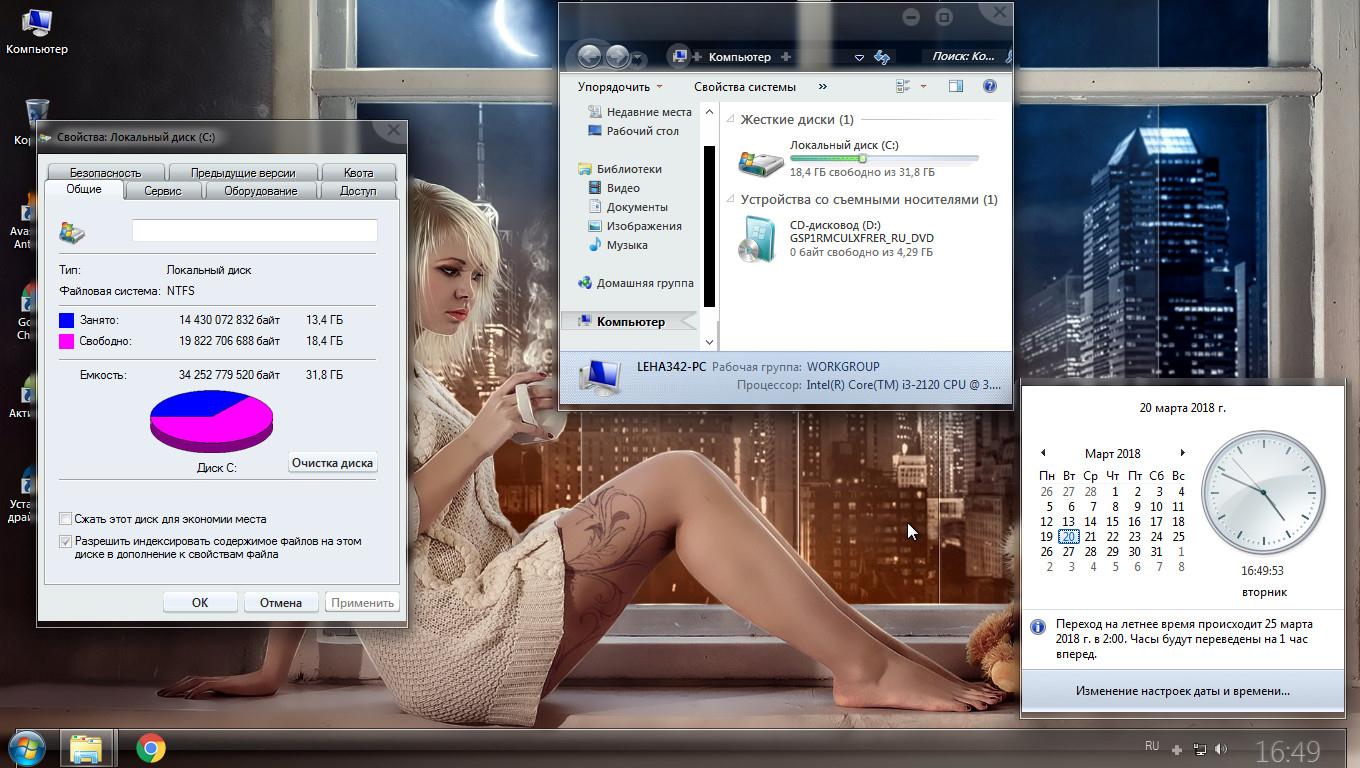Viewport: 1360px width, 768px height.
Task: Click the RU language indicator
Action: 1152,746
